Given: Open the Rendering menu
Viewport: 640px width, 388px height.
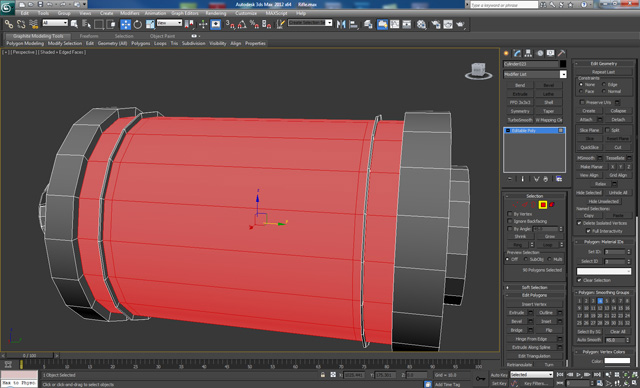Looking at the screenshot, I should coord(216,13).
